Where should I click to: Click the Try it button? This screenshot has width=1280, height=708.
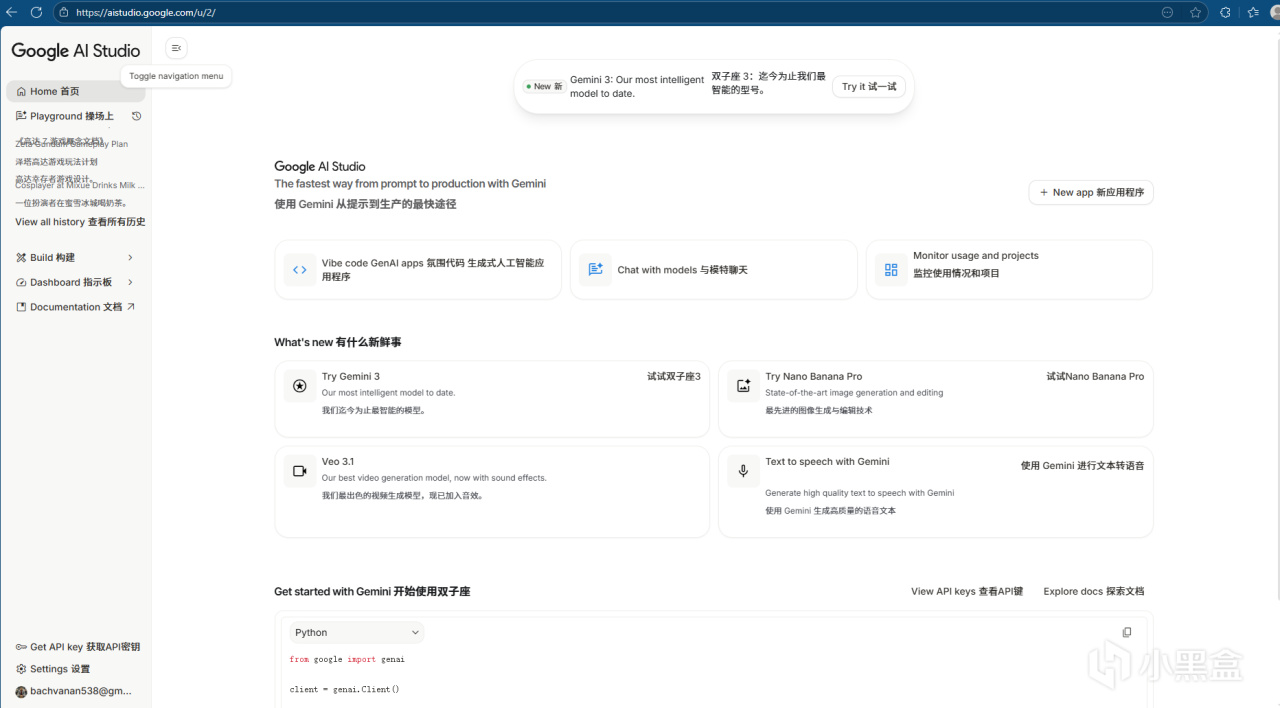point(869,87)
